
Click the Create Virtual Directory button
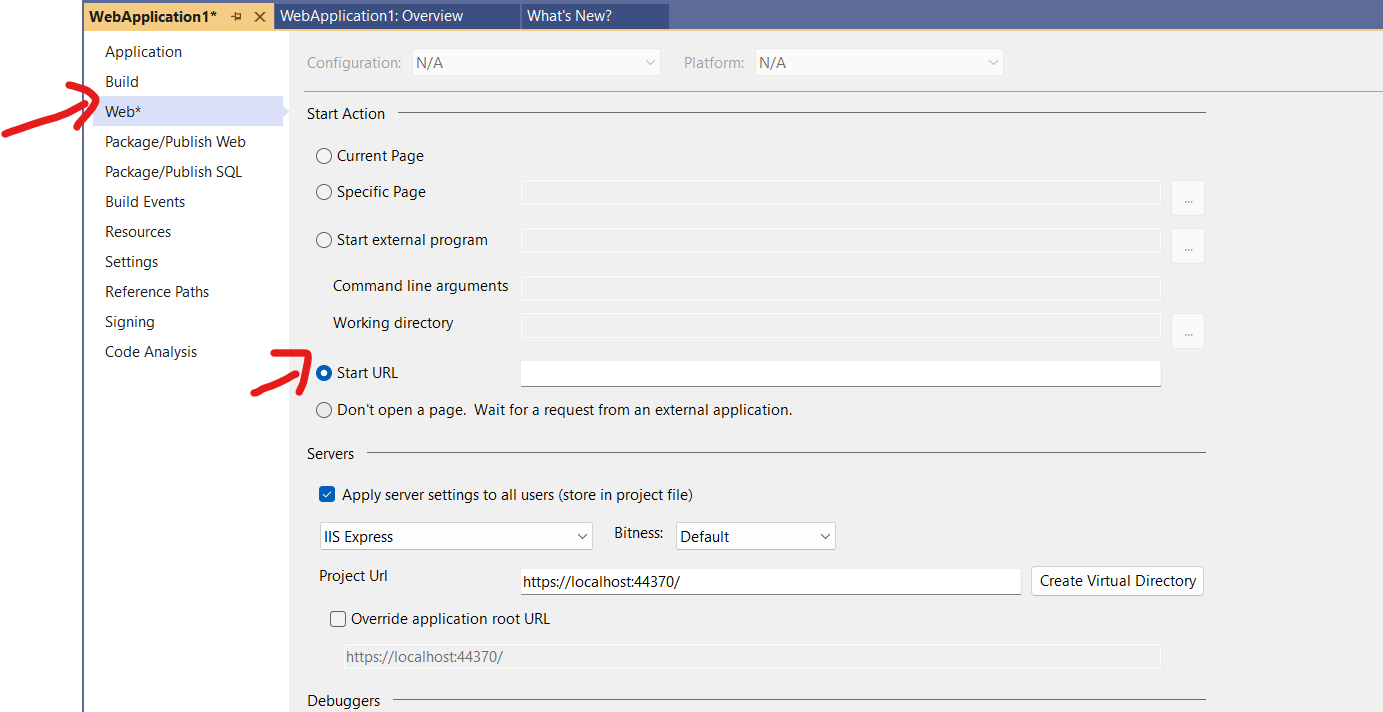point(1117,581)
